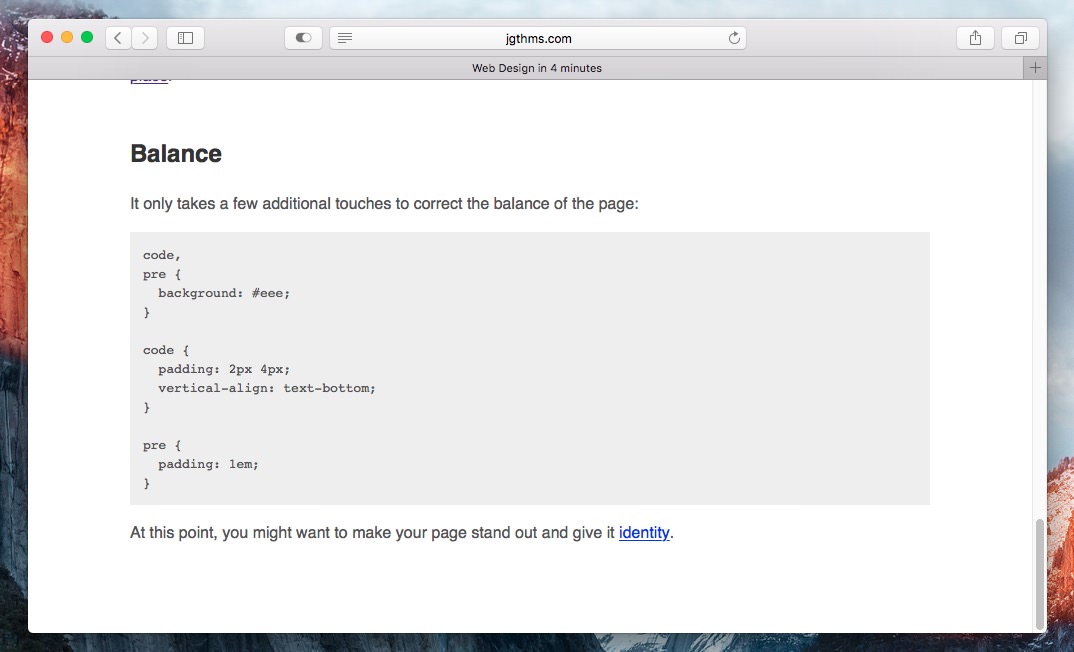Reload the jgthms.com page

tap(734, 38)
